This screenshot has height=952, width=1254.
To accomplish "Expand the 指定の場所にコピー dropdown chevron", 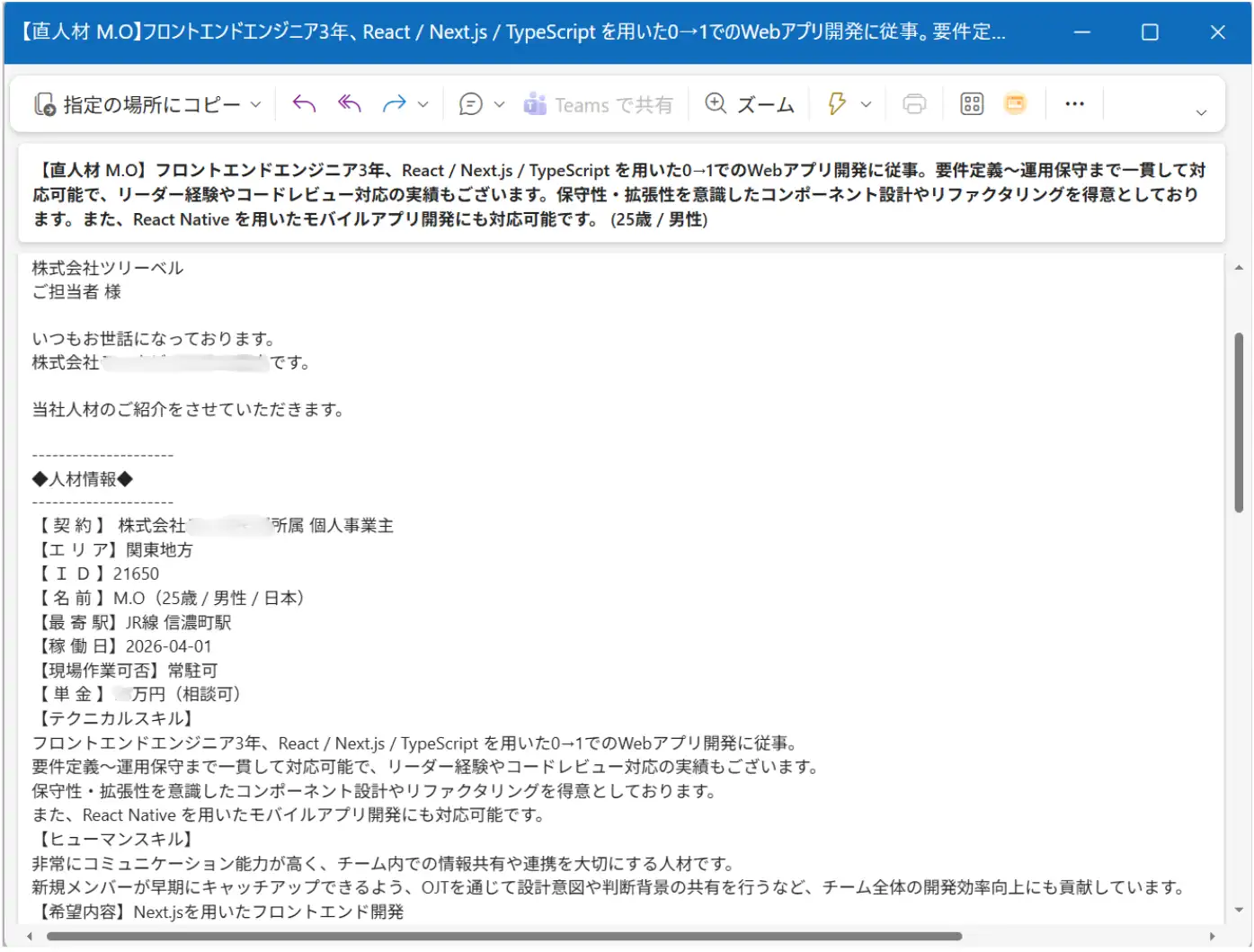I will click(x=256, y=103).
